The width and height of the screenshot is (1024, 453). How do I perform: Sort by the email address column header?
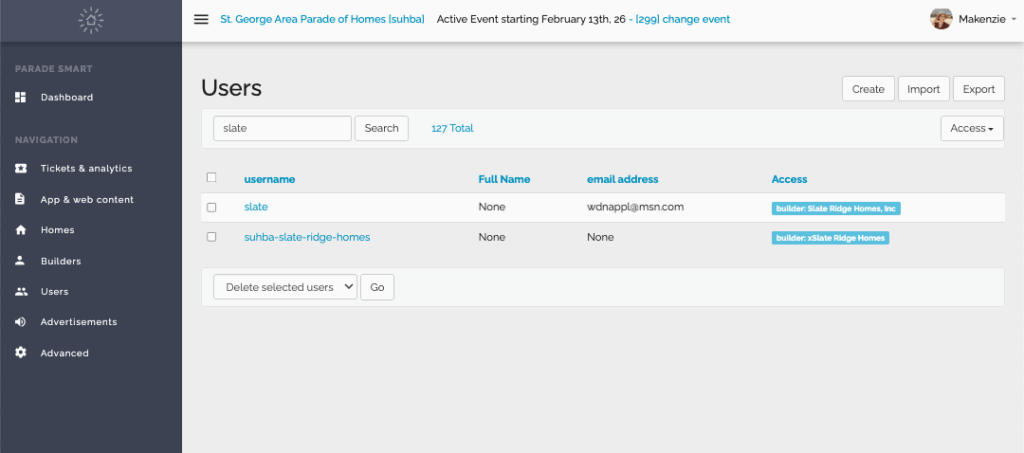click(x=622, y=179)
